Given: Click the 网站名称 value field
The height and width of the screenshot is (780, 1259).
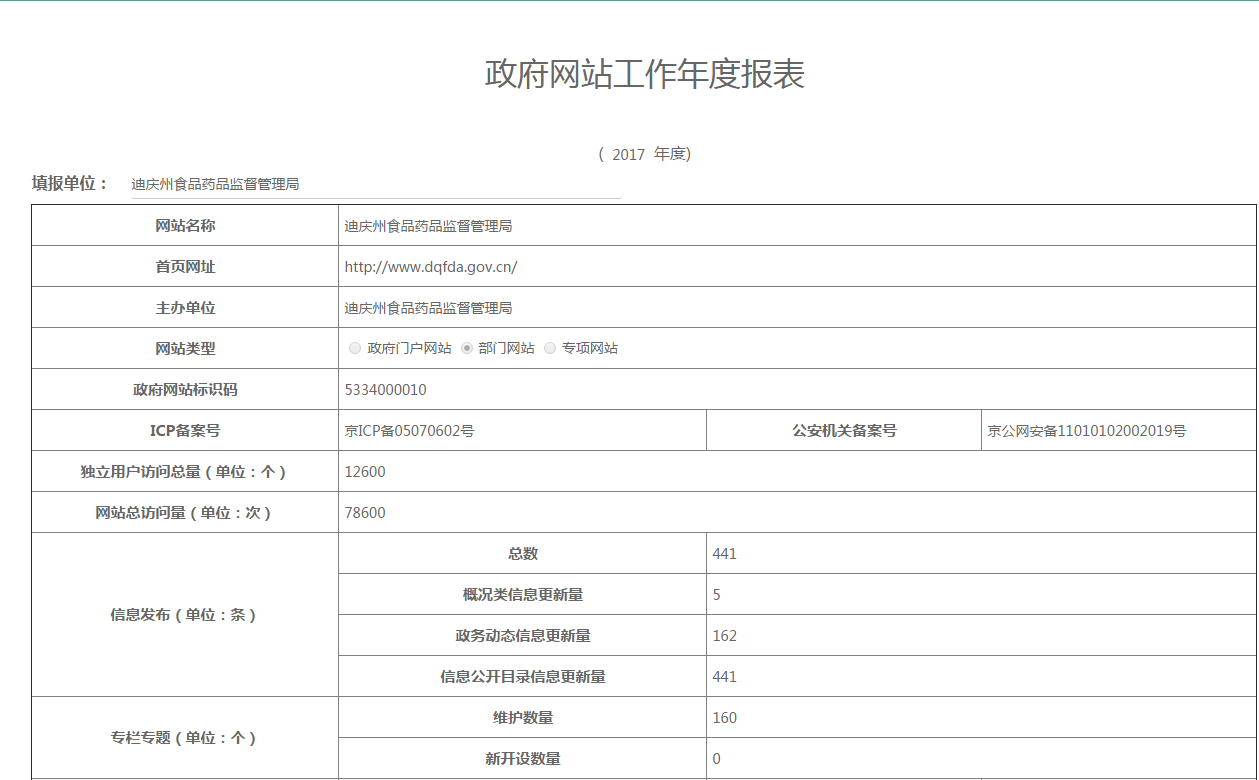Looking at the screenshot, I should point(428,226).
